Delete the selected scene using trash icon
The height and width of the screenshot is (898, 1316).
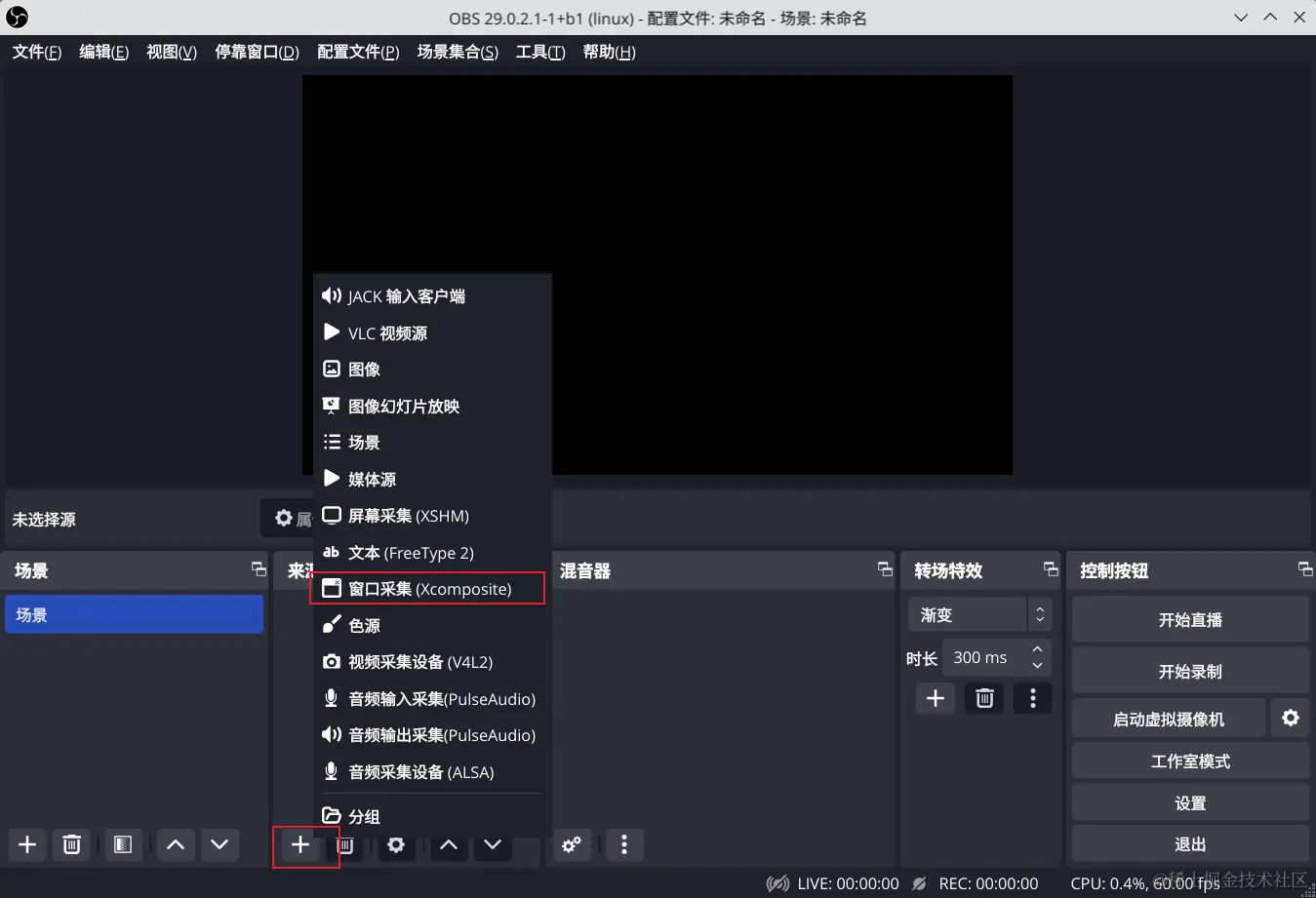tap(71, 844)
